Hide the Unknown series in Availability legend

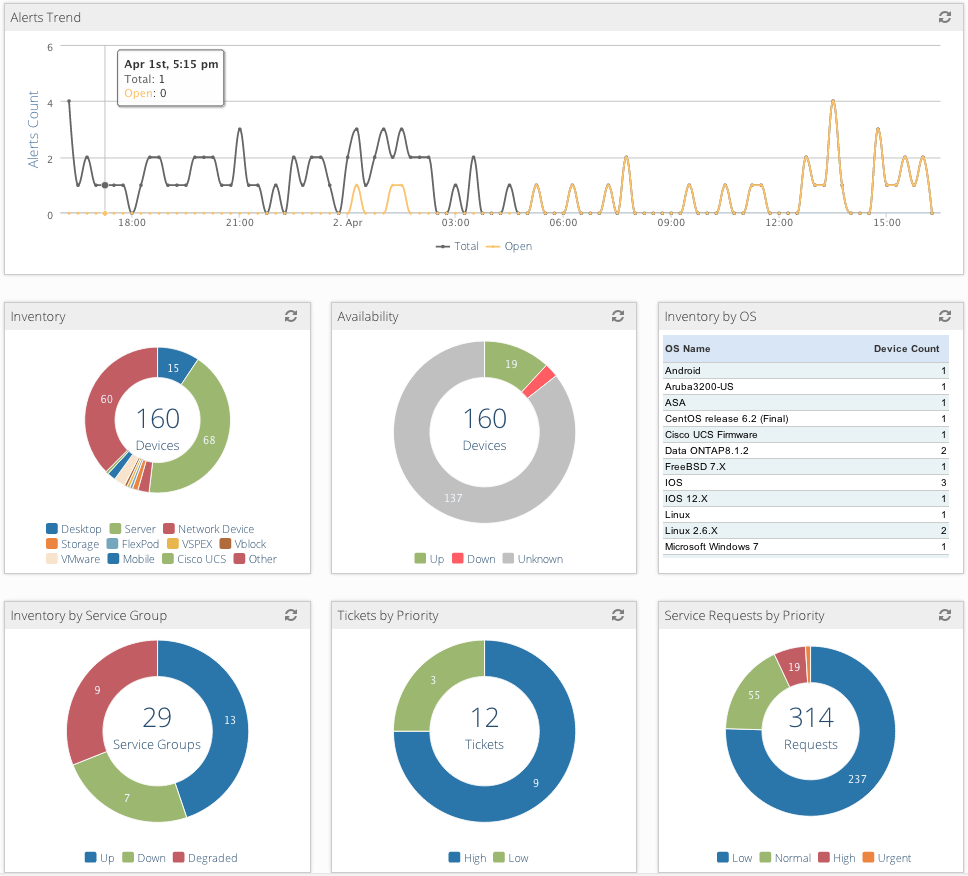point(532,559)
